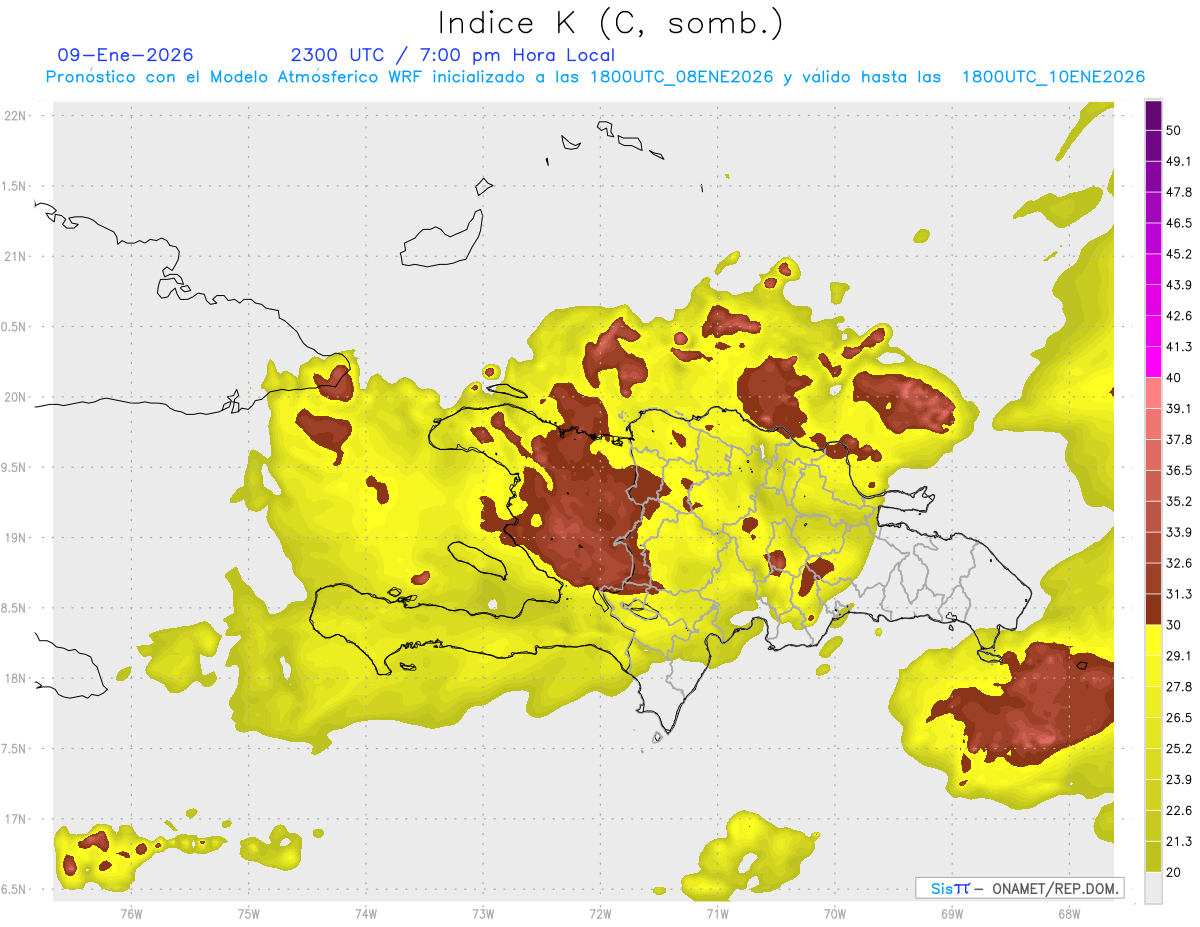Click the '50' colorbar value
The height and width of the screenshot is (927, 1200).
1175,131
